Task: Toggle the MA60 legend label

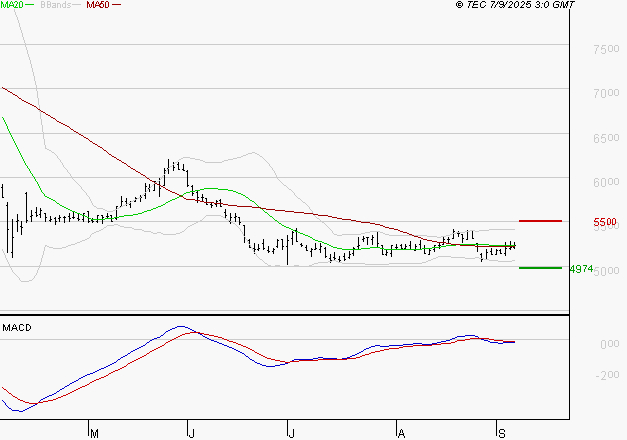Action: 97,5
